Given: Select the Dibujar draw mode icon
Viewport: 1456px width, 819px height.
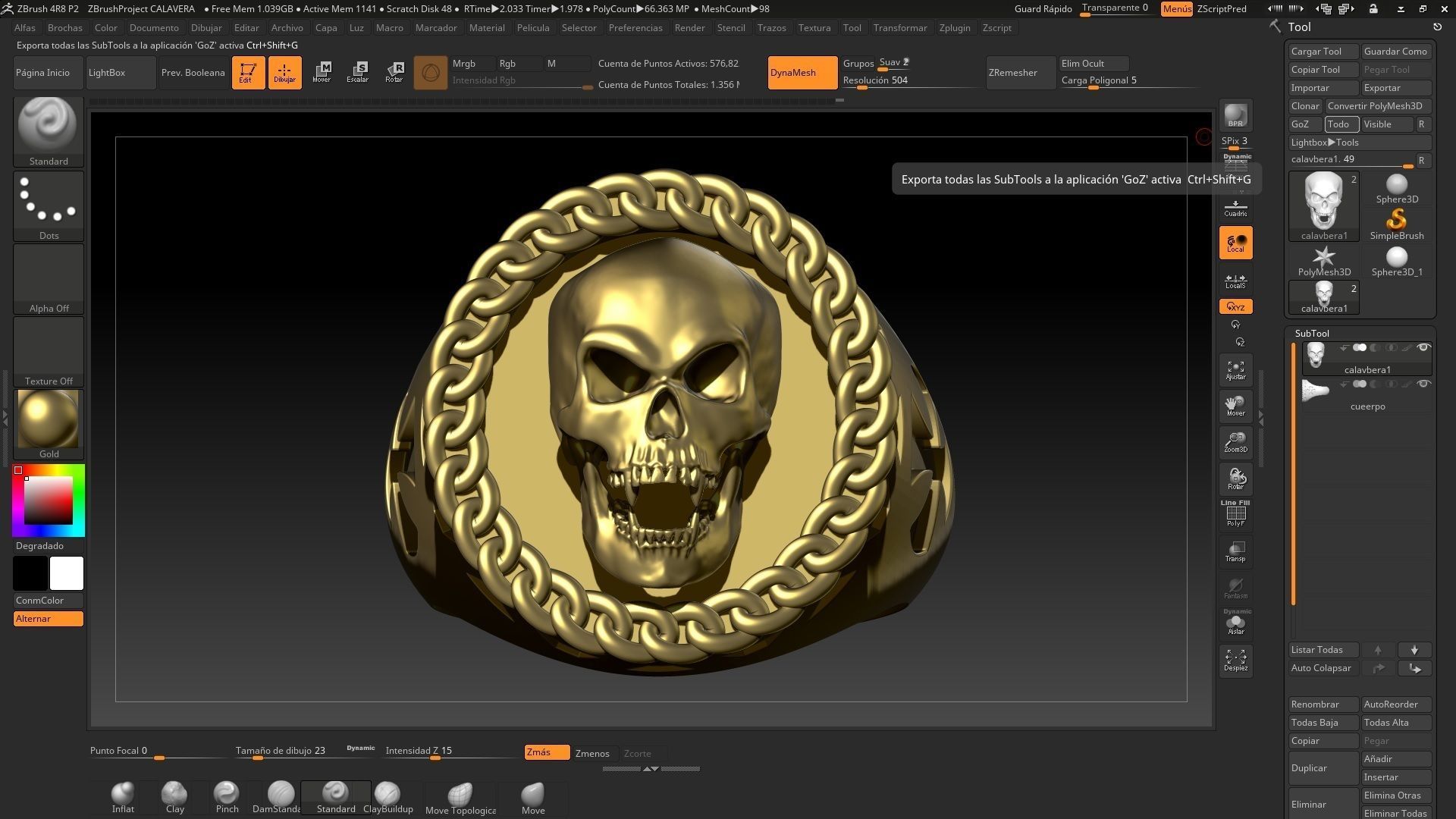Looking at the screenshot, I should [284, 73].
